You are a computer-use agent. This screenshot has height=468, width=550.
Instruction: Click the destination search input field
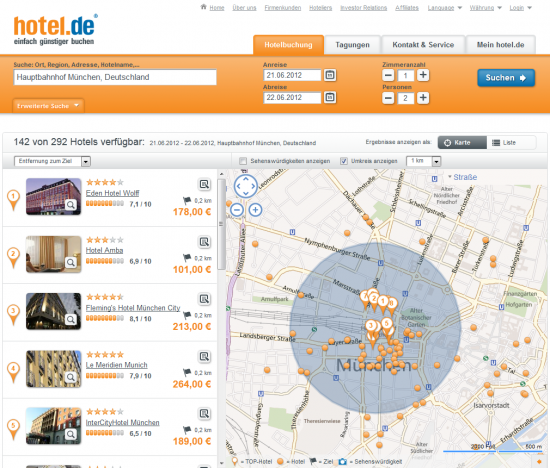pyautogui.click(x=115, y=77)
